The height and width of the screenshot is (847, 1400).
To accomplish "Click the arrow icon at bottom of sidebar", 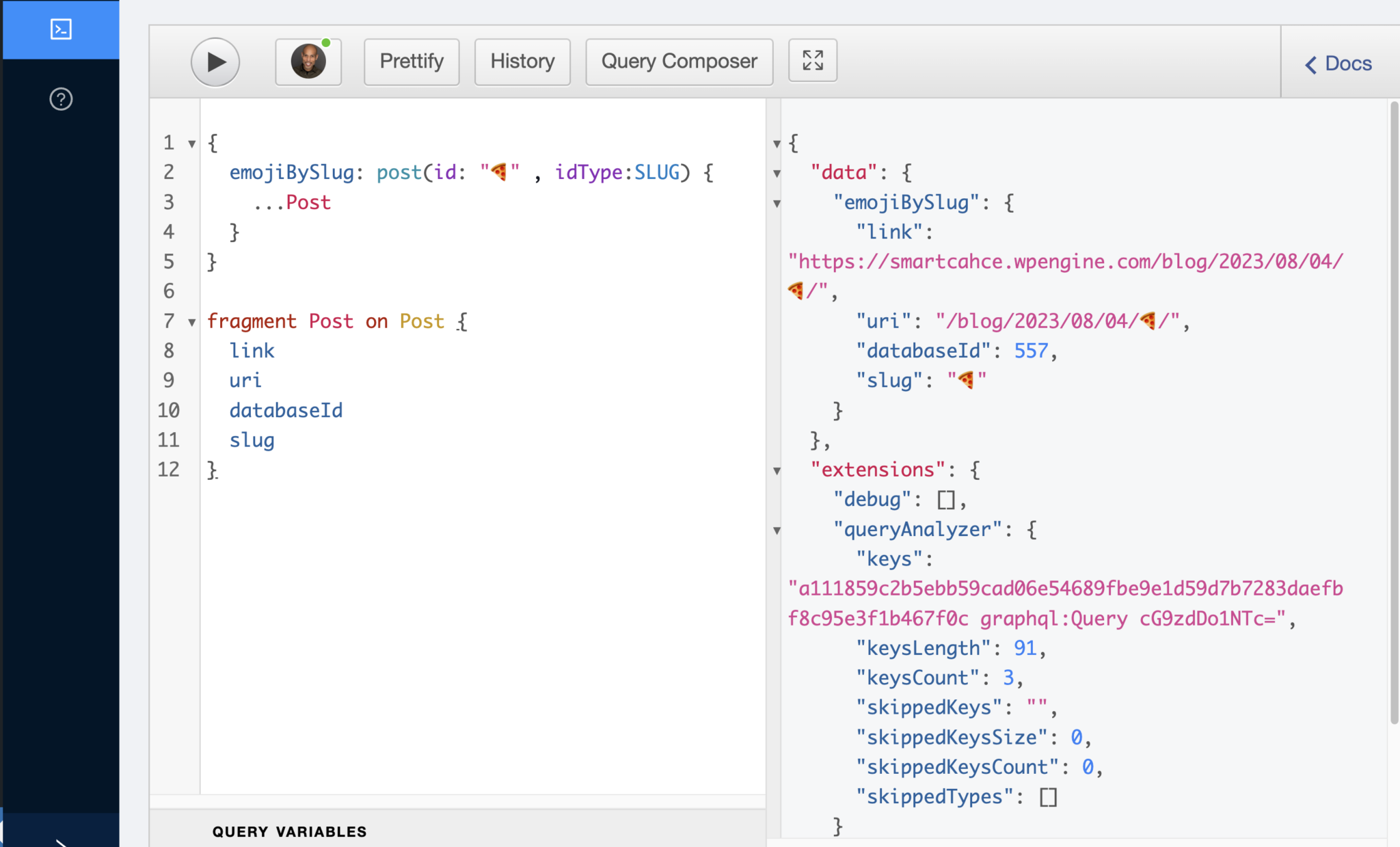I will [60, 842].
